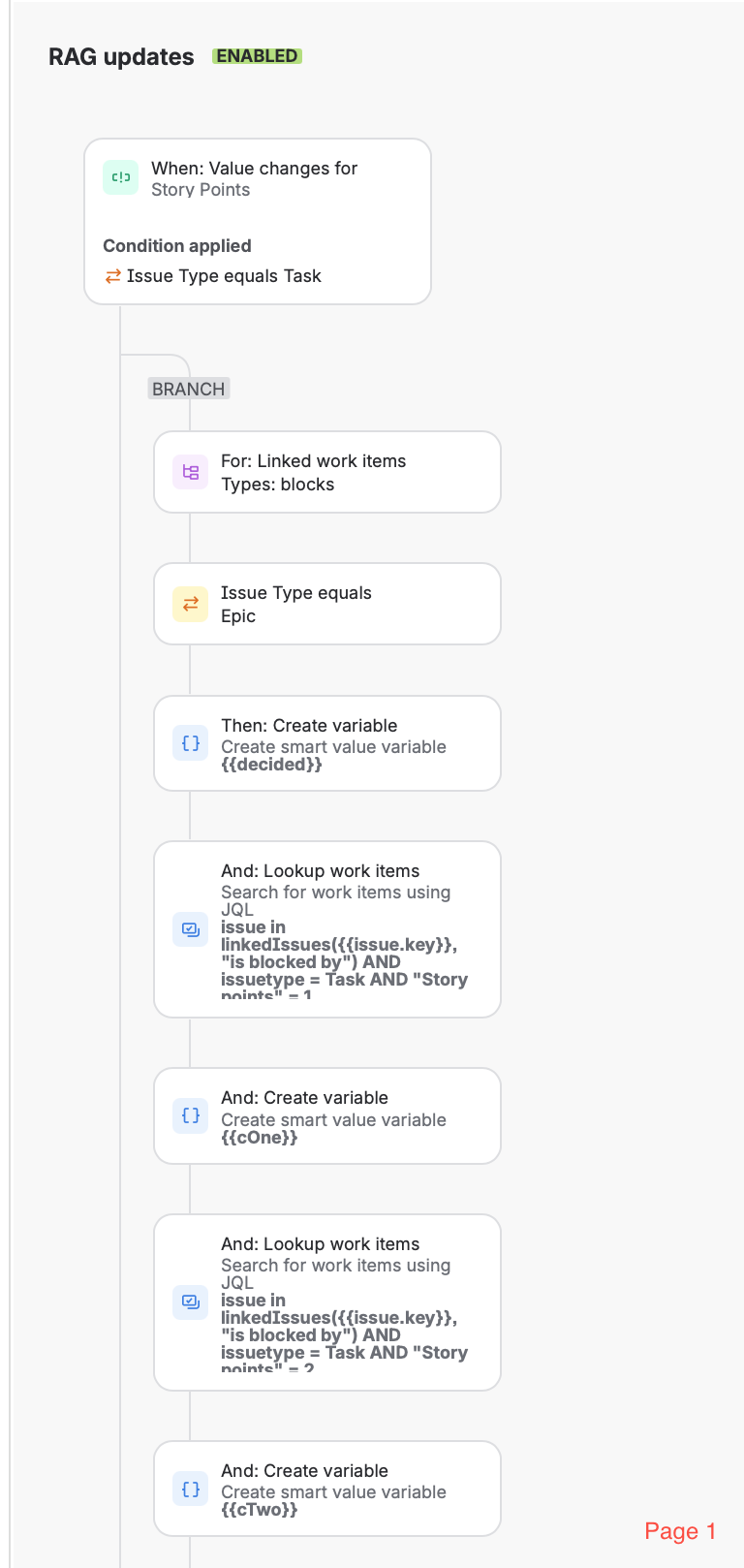744x1568 pixels.
Task: Click the orange condition arrows icon before Issue Type equals Task
Action: pos(113,276)
